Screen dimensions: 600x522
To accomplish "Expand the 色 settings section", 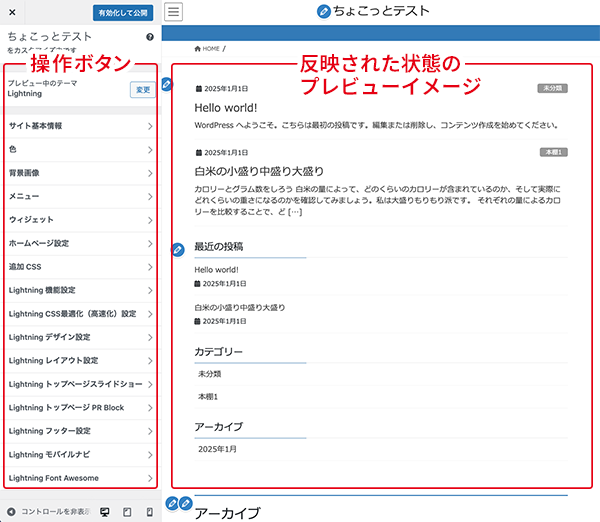I will tap(80, 150).
